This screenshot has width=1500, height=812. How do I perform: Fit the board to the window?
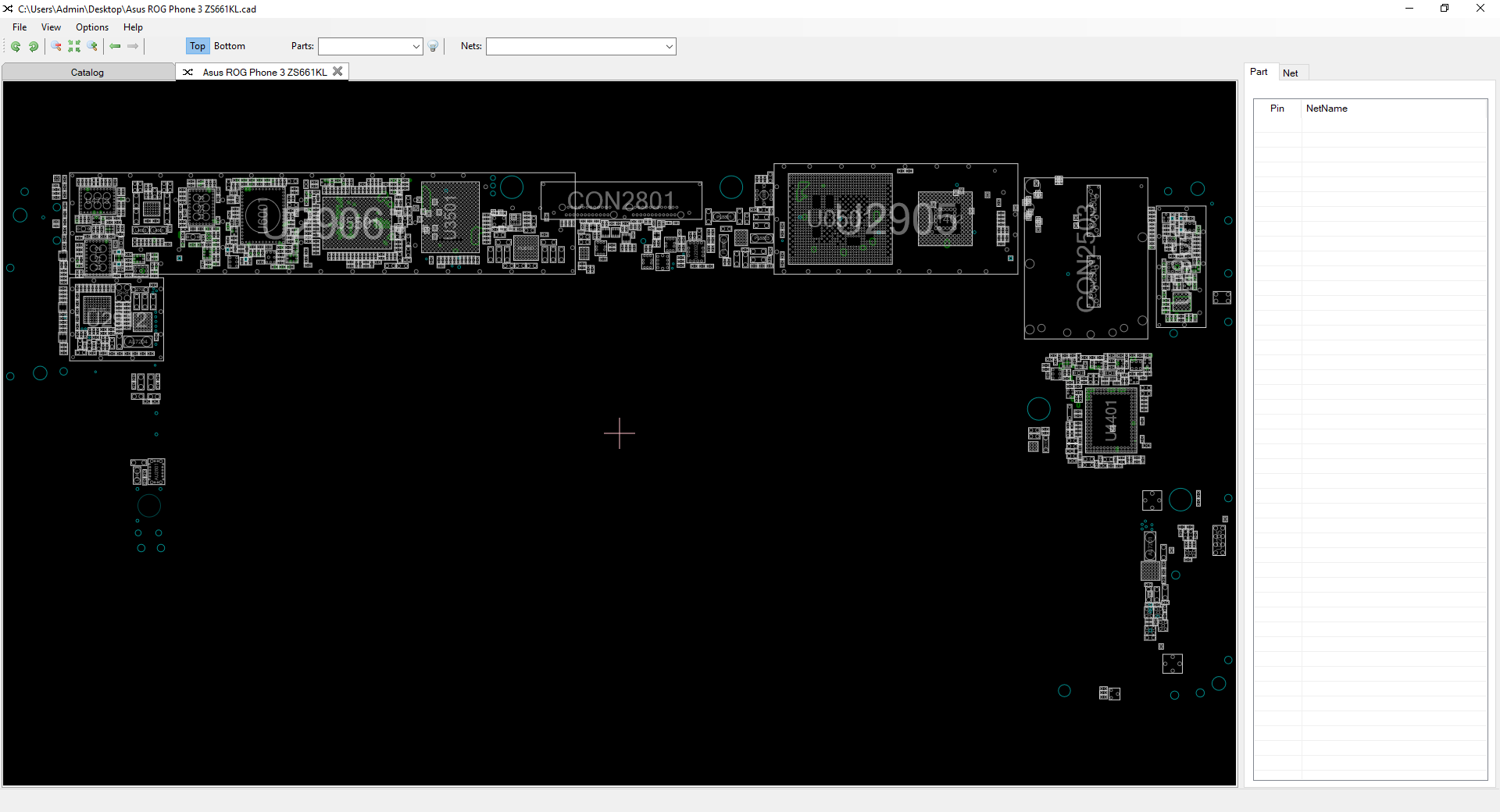(x=74, y=46)
